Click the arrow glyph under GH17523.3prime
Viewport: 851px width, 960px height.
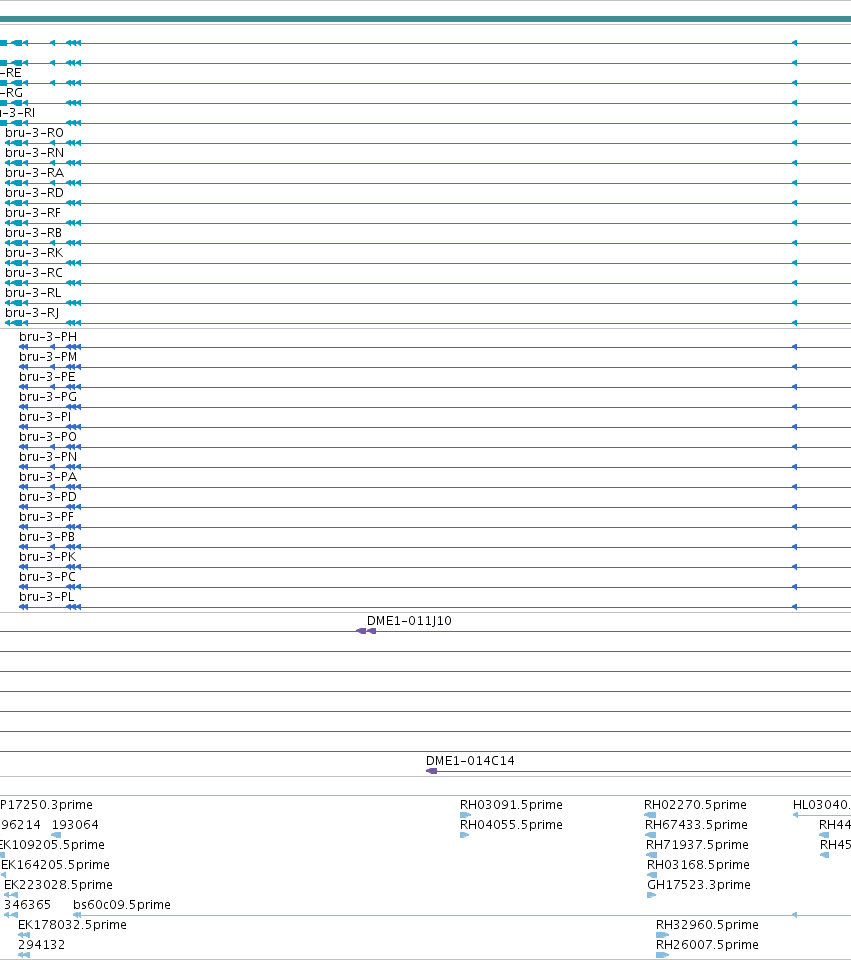coord(651,895)
